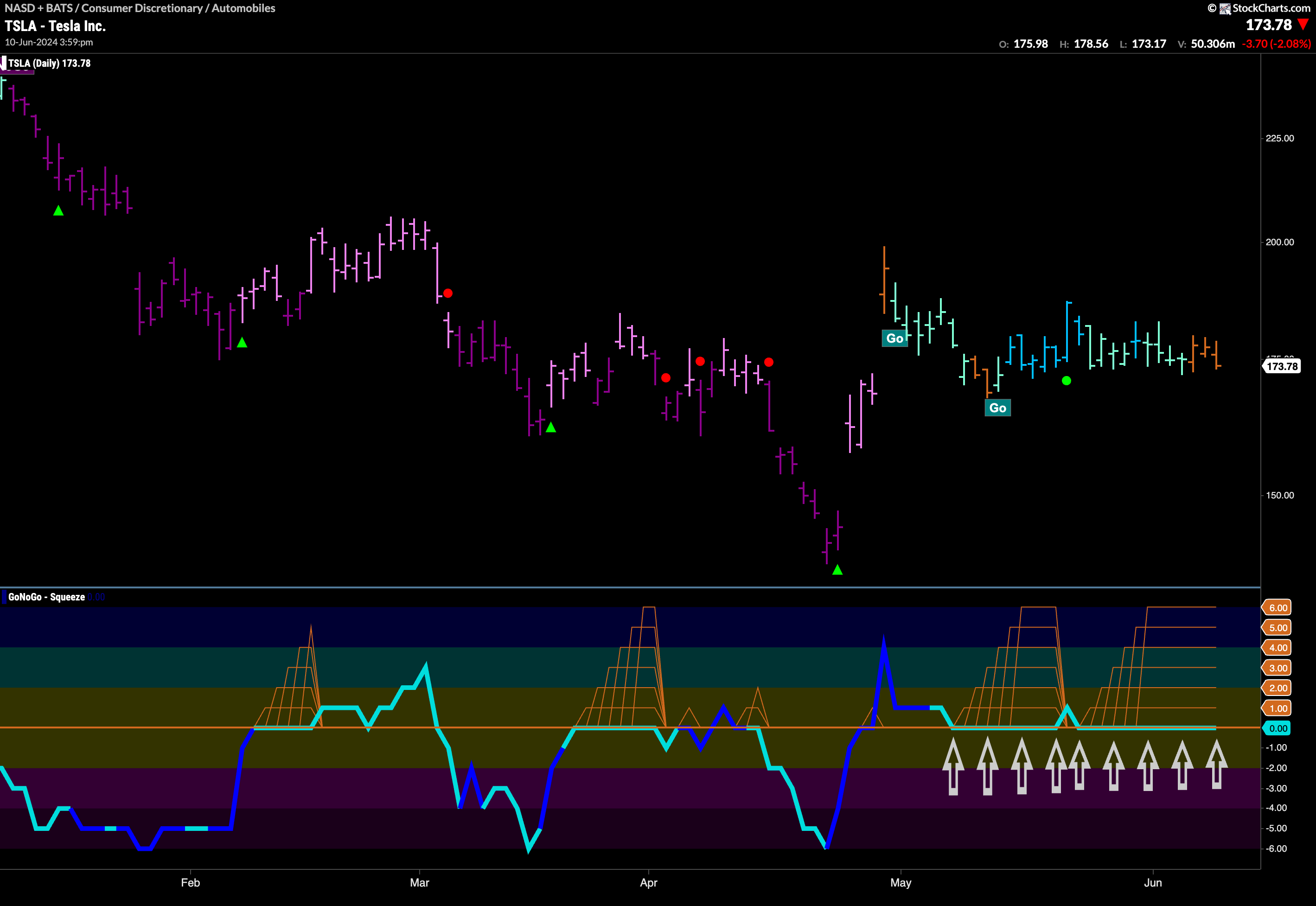Click the volume value 50.306m
This screenshot has height=906, width=1316.
pos(1213,44)
